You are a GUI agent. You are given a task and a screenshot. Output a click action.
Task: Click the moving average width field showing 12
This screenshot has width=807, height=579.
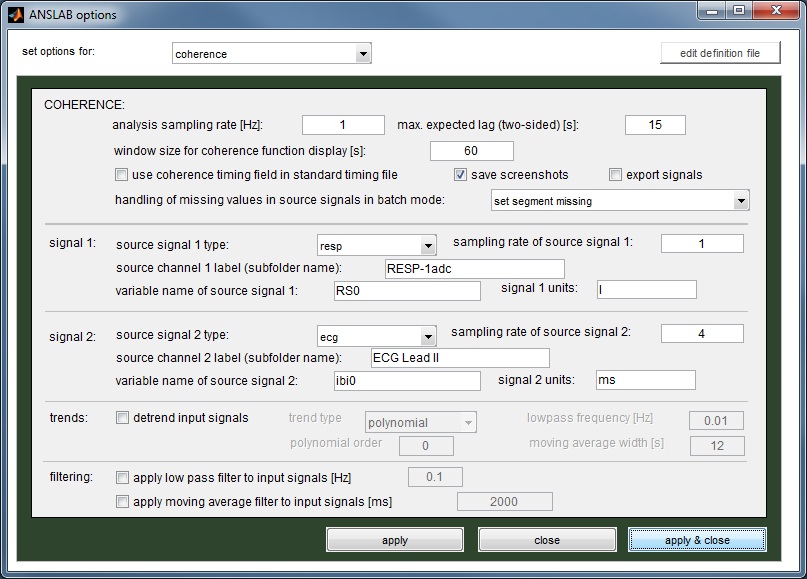(717, 446)
